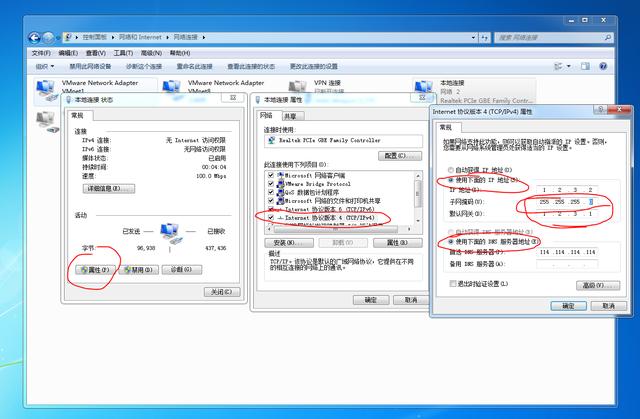Select the VMware Network Adapter VMnet8 icon
Viewport: 640px width, 419px height.
coord(172,88)
